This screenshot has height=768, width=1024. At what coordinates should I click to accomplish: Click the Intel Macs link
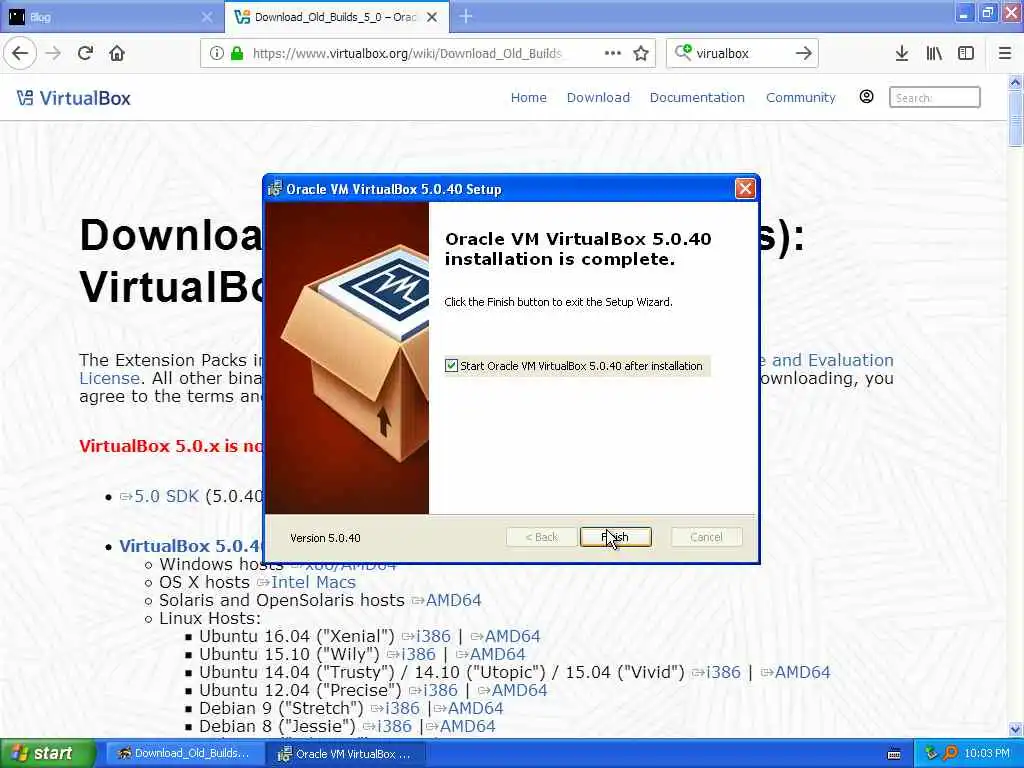pyautogui.click(x=306, y=582)
